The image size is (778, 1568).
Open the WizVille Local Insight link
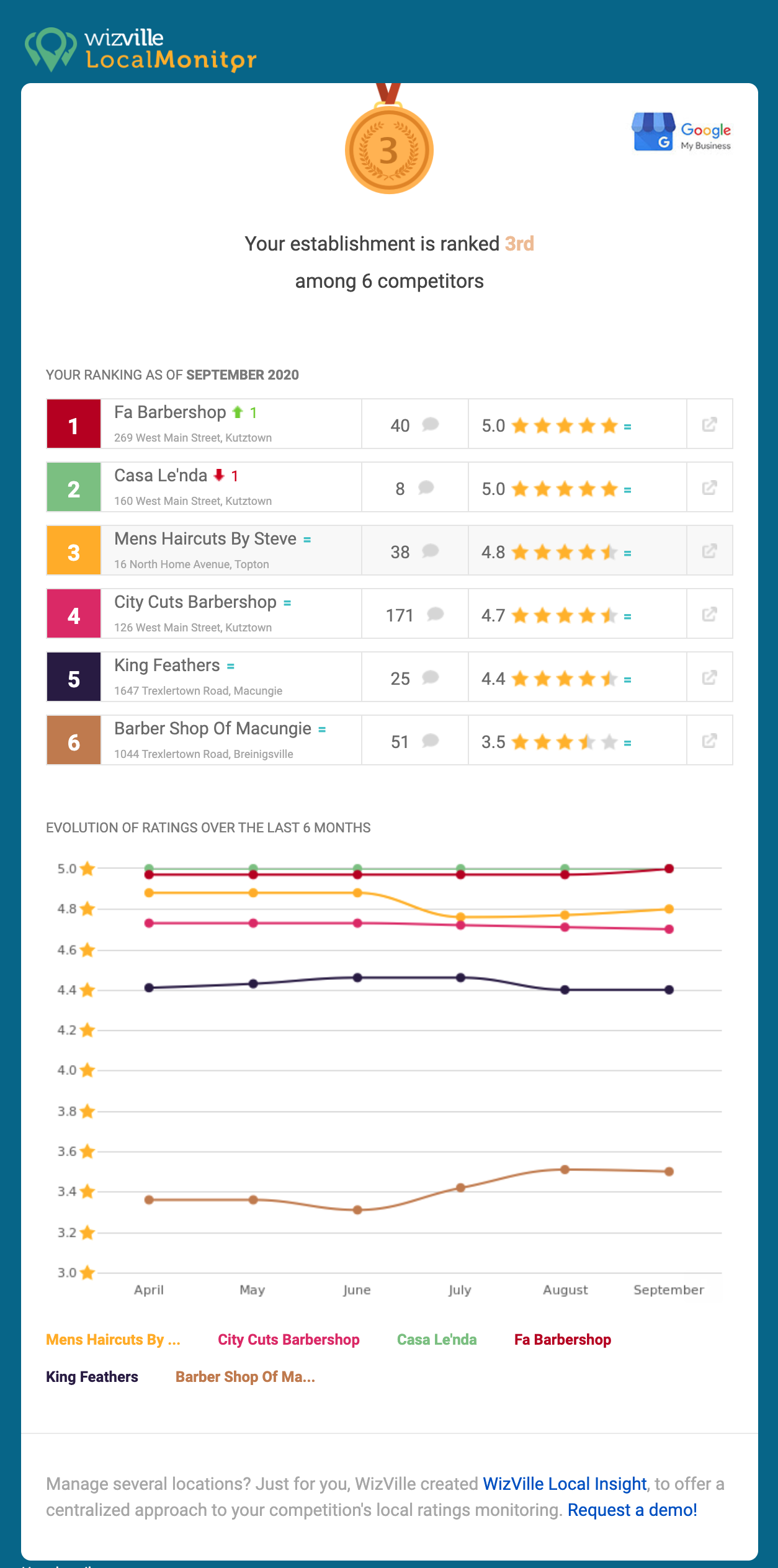[565, 1484]
